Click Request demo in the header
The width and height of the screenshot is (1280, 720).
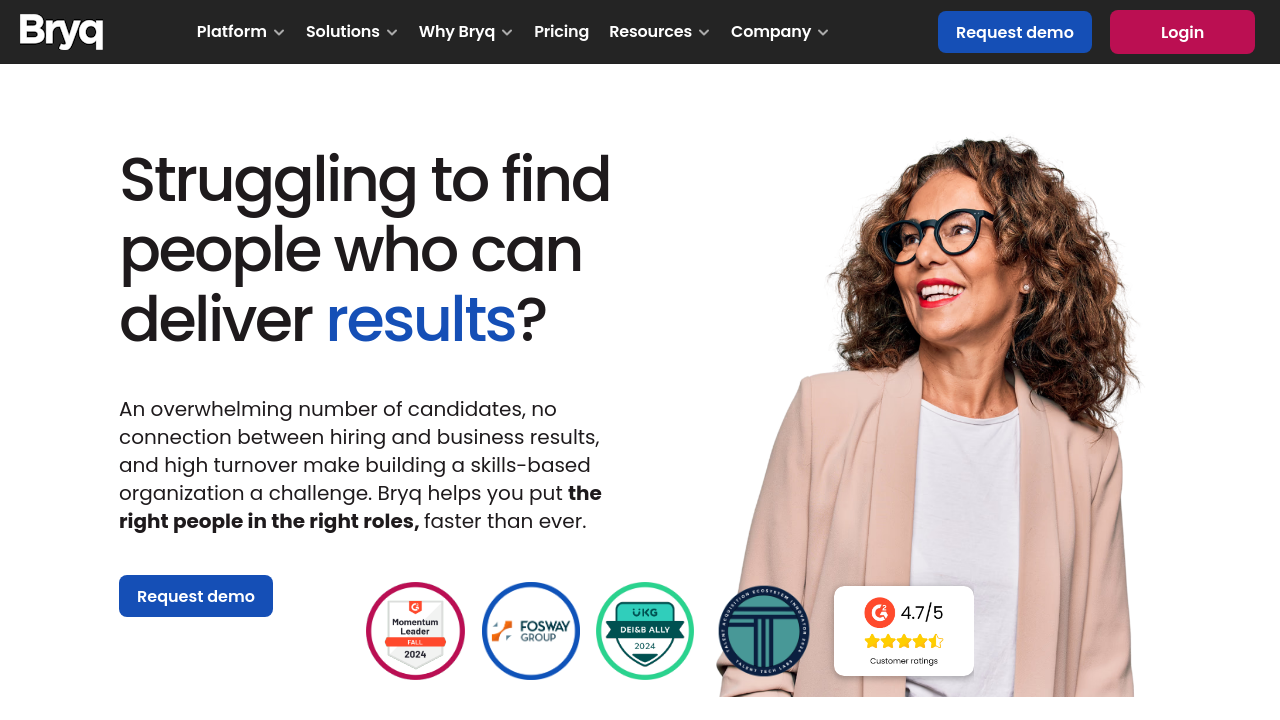pyautogui.click(x=1015, y=32)
